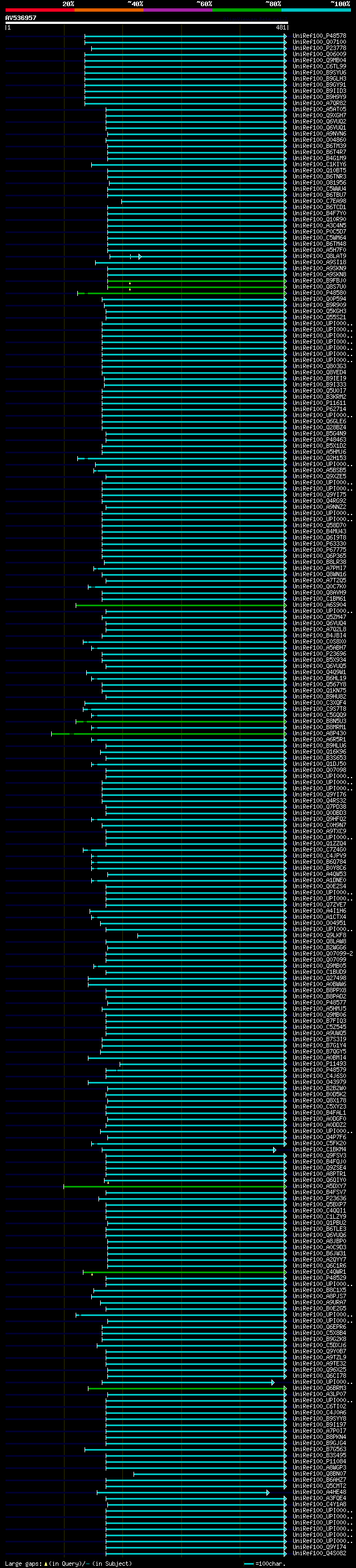Select the UniRef100_A5AT05 label
This screenshot has width=356, height=1568.
coord(319,110)
